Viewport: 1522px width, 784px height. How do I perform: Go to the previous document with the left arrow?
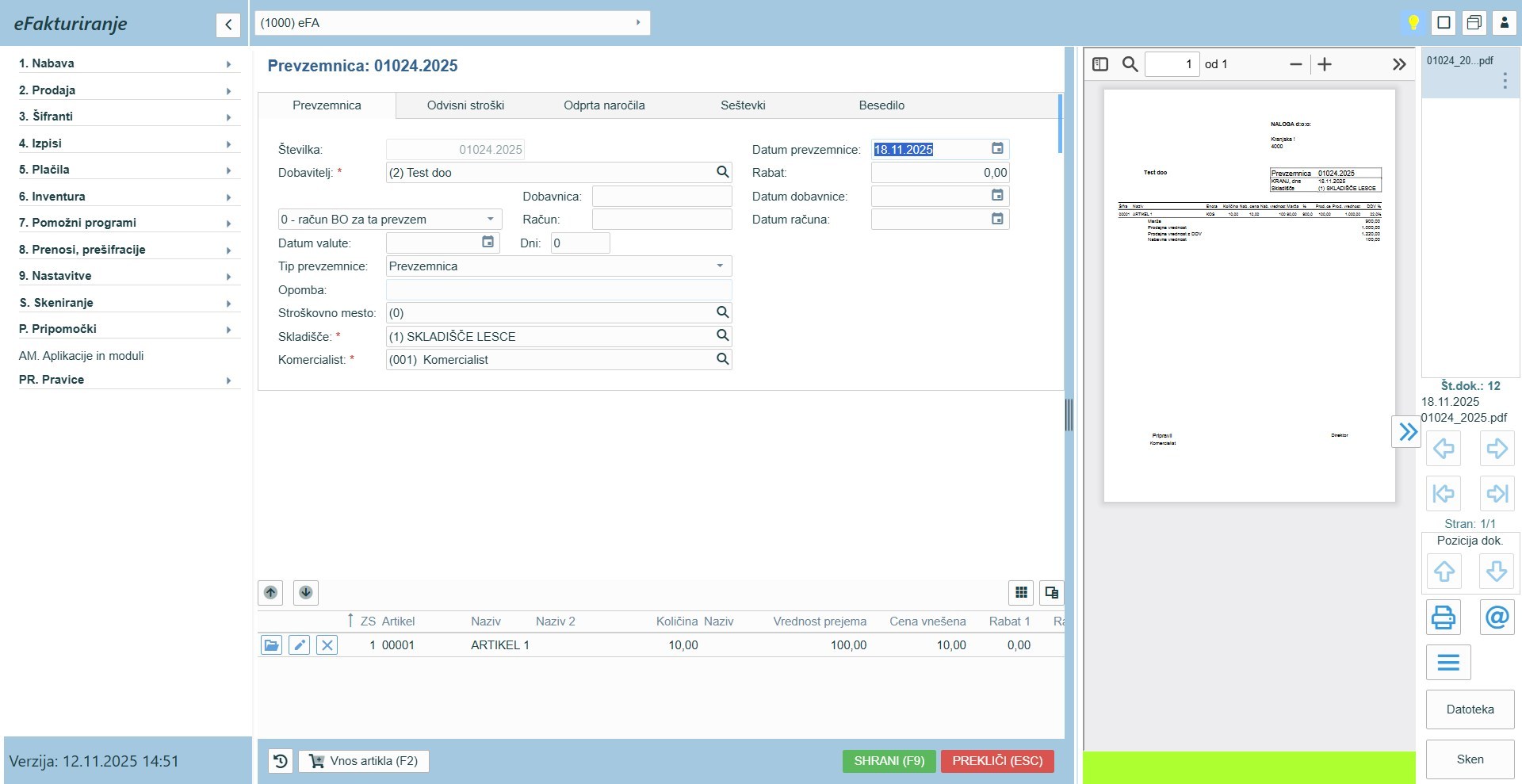coord(1444,449)
